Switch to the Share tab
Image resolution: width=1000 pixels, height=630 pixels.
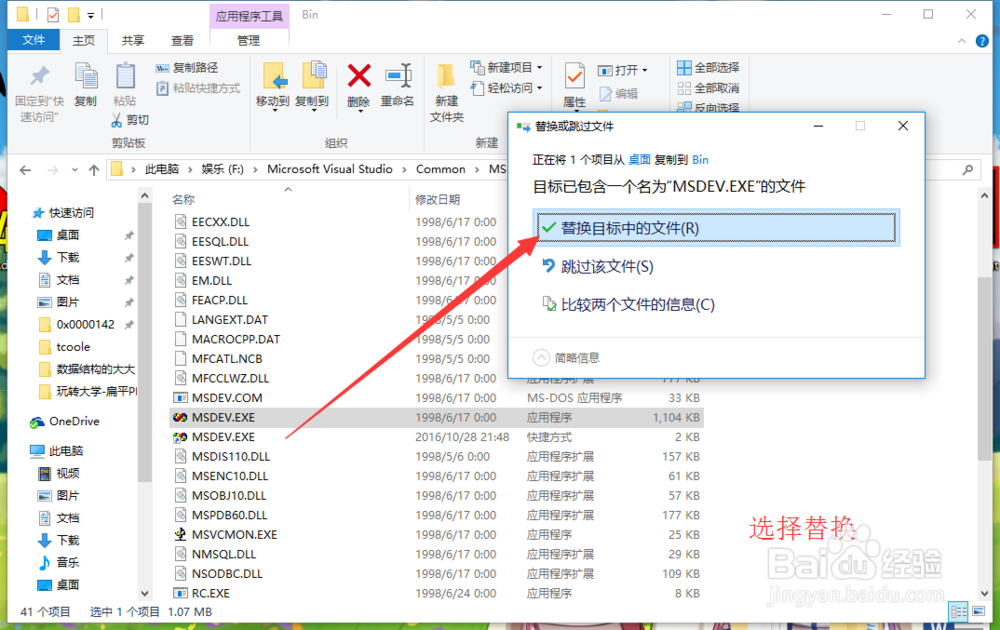[x=133, y=40]
